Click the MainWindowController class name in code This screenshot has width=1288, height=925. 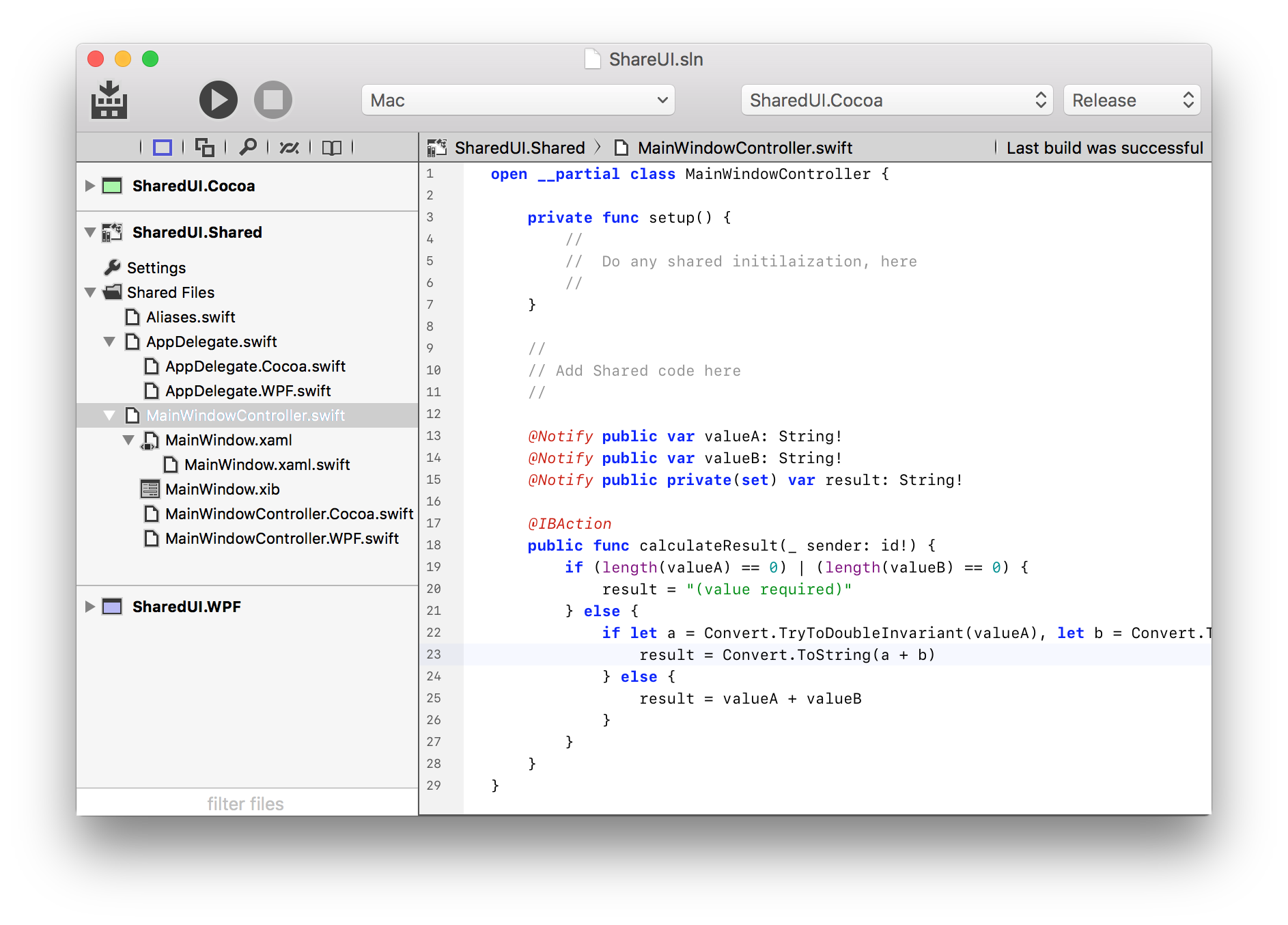[x=778, y=174]
